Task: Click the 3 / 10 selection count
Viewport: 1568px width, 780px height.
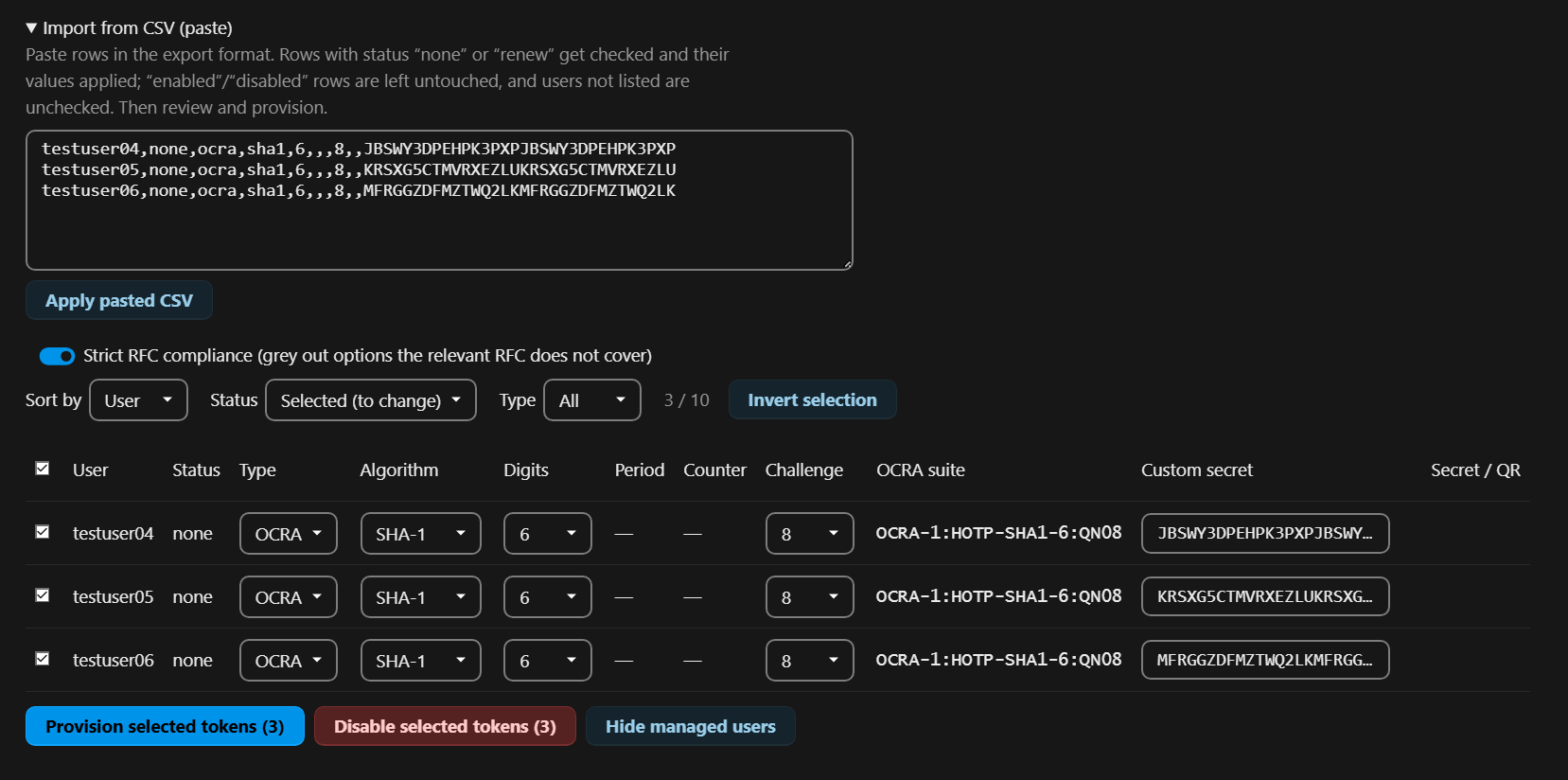Action: click(x=687, y=400)
